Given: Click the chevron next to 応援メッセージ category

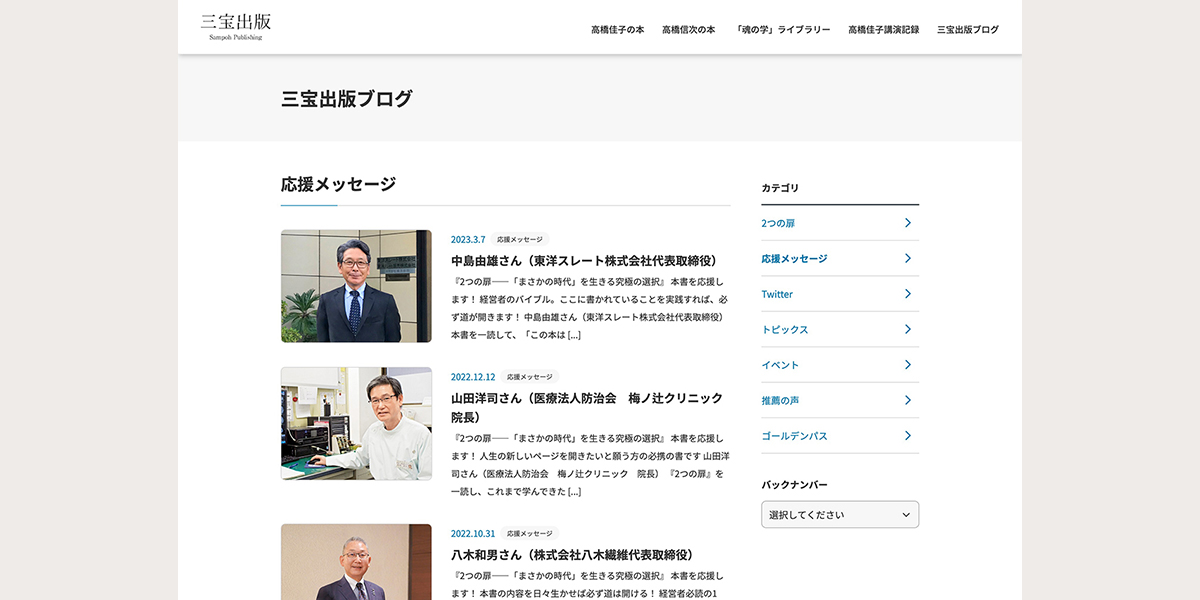Looking at the screenshot, I should (907, 258).
